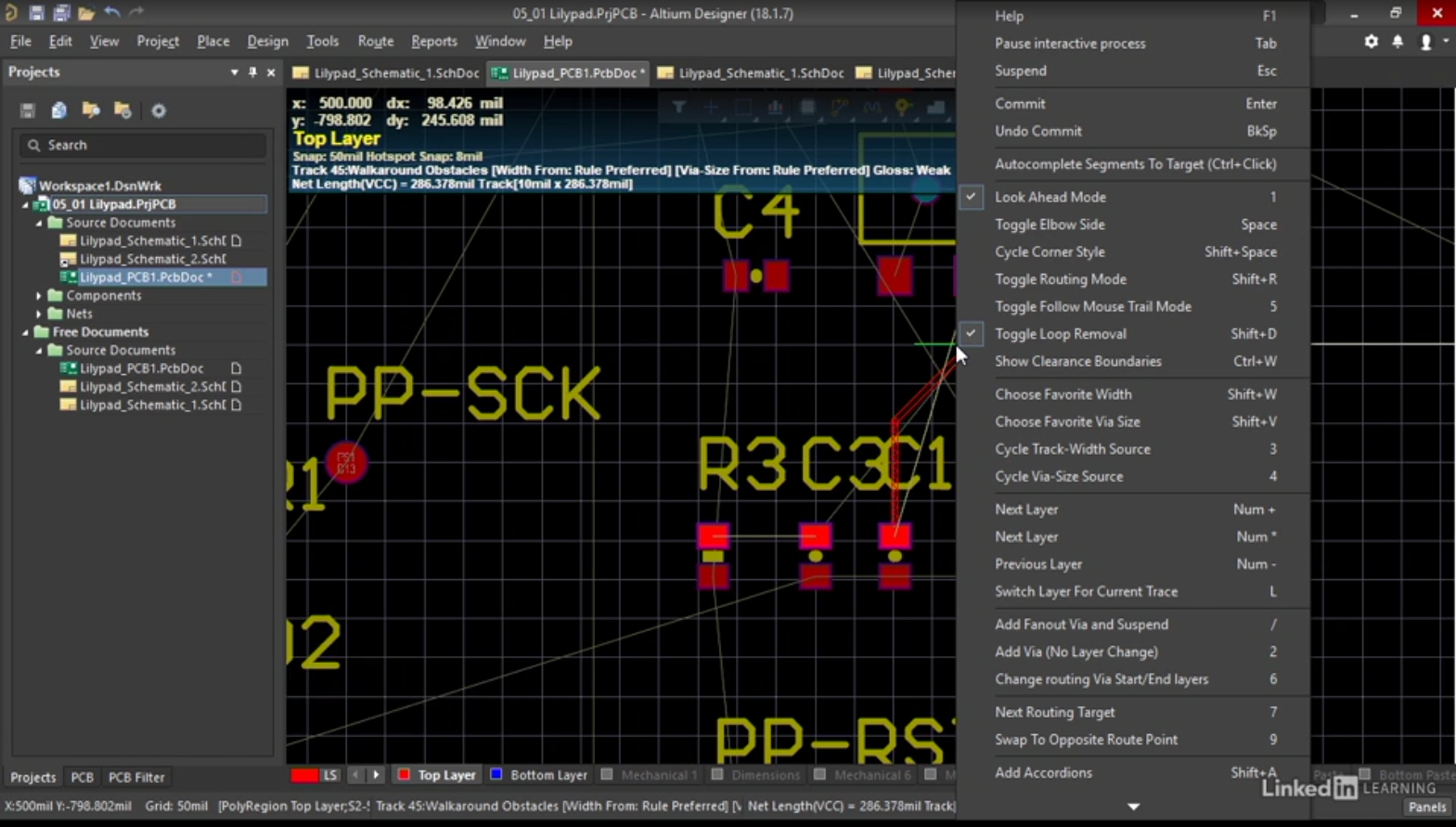Image resolution: width=1456 pixels, height=827 pixels.
Task: Click the Altium logo icon
Action: coord(11,13)
